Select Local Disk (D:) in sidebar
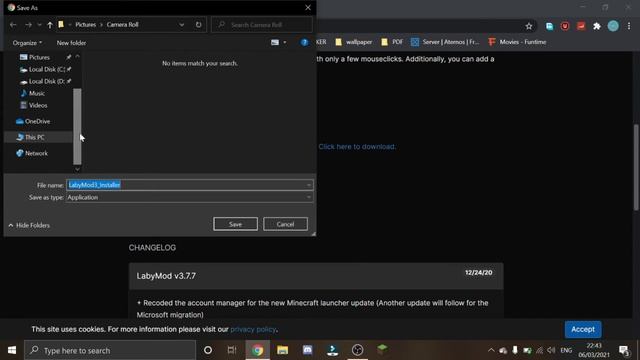This screenshot has width=640, height=360. point(46,81)
